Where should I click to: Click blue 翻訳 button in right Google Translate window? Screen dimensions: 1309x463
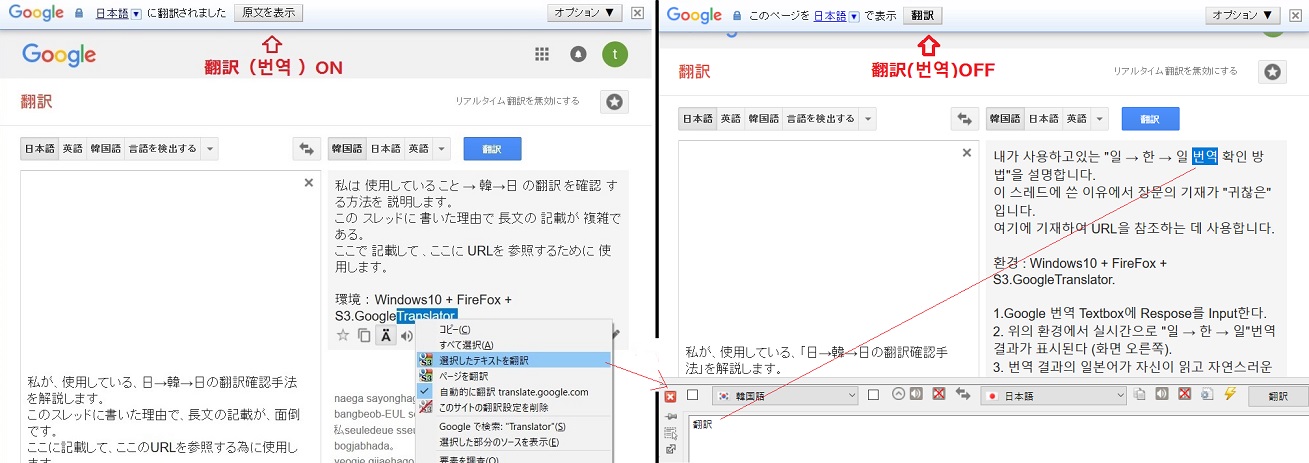point(1150,118)
